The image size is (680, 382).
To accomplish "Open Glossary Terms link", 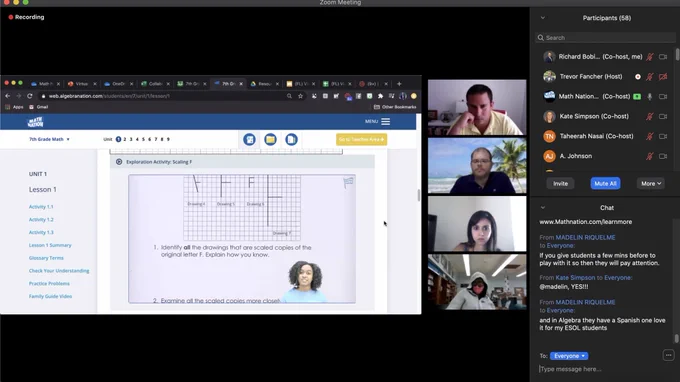I will point(46,258).
